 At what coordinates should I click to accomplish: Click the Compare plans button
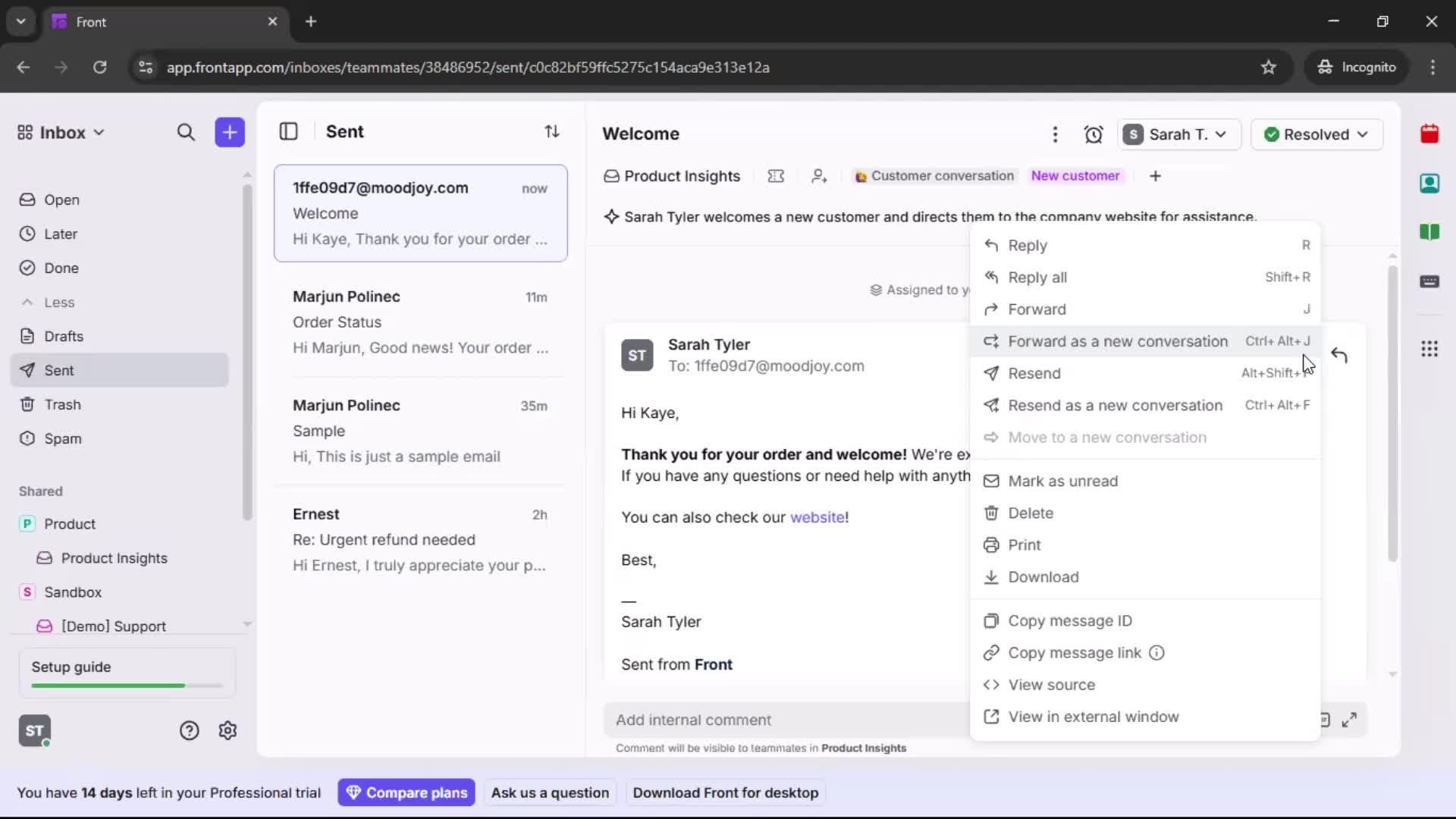click(x=406, y=792)
